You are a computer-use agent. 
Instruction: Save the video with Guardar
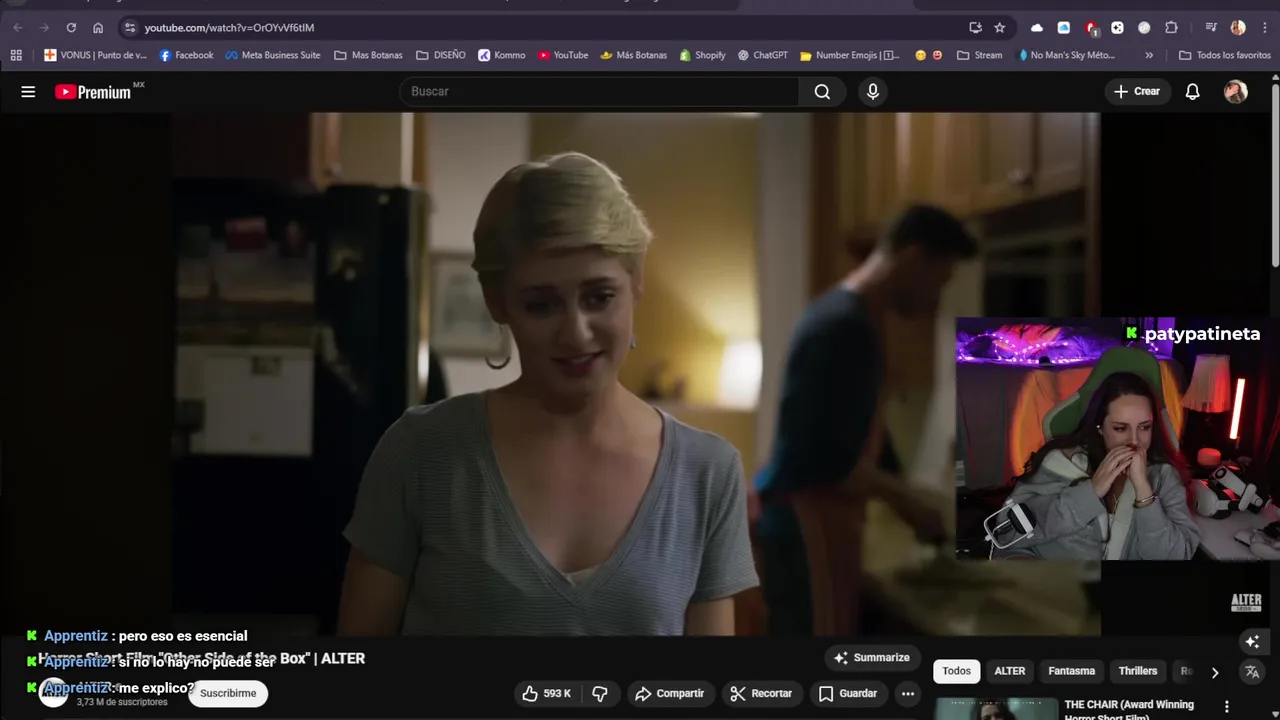pyautogui.click(x=847, y=693)
